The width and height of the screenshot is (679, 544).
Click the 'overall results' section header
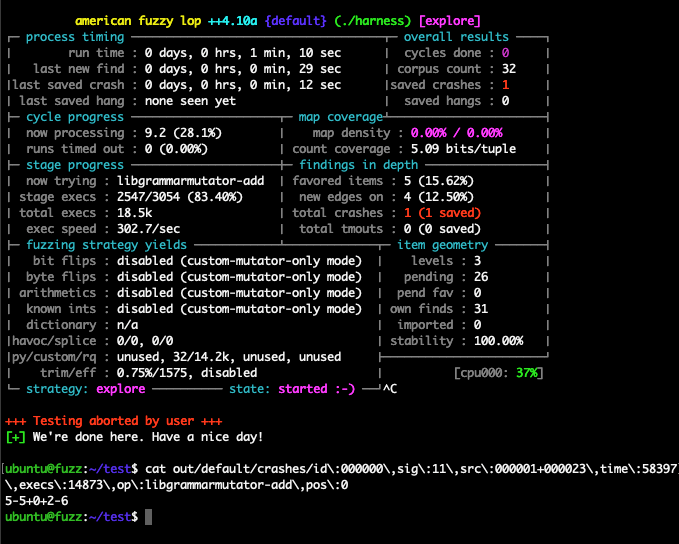(456, 37)
